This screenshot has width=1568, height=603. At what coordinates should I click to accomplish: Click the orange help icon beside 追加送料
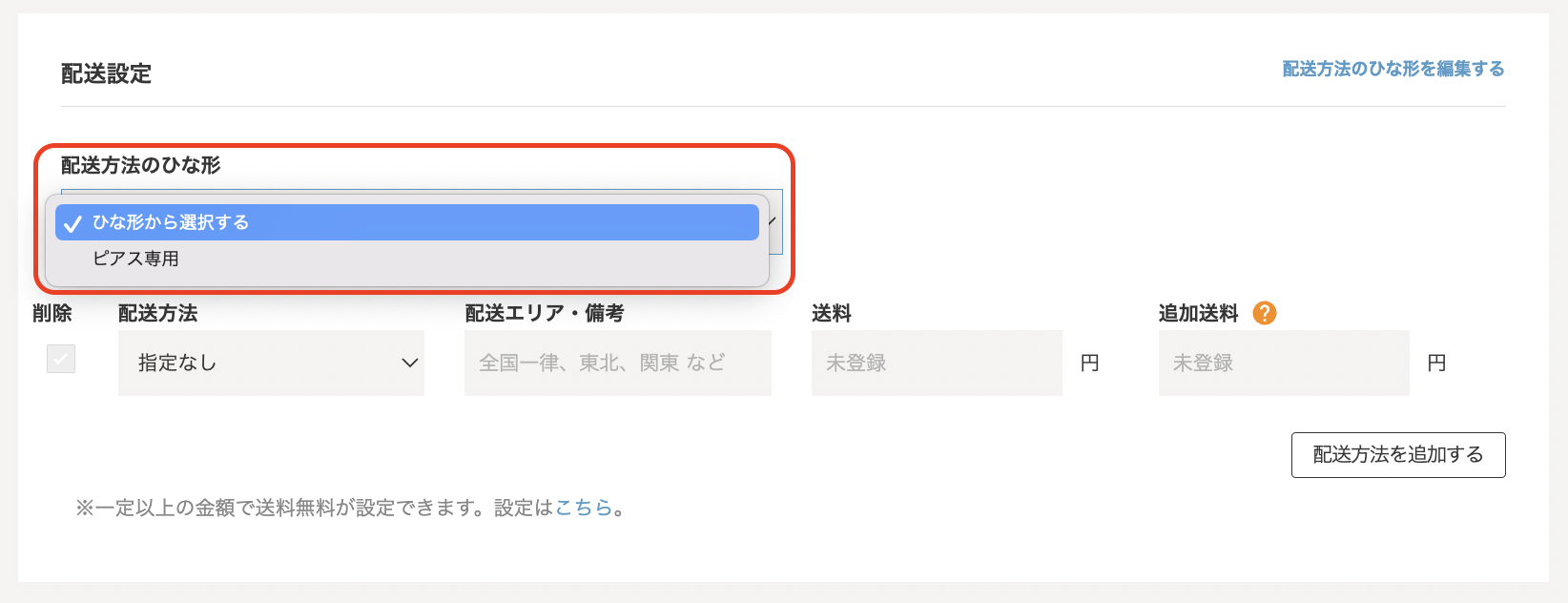tap(1264, 313)
